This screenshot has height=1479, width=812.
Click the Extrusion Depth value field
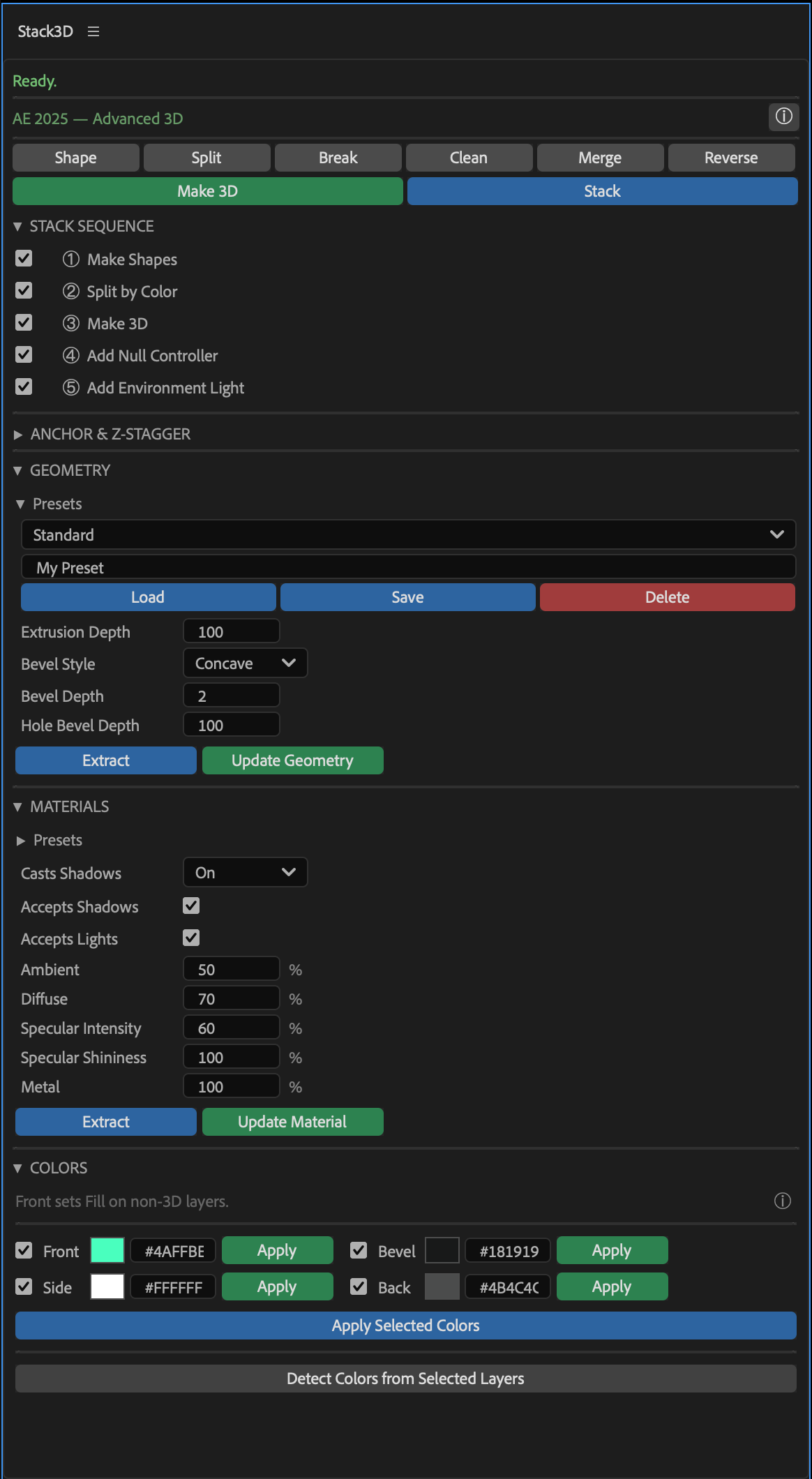coord(232,631)
